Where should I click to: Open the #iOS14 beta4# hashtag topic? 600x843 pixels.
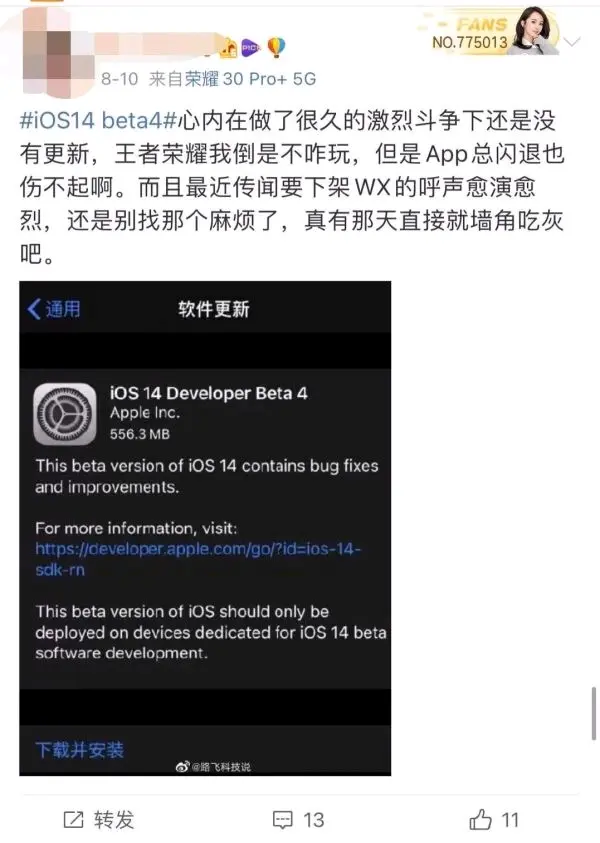pos(98,120)
